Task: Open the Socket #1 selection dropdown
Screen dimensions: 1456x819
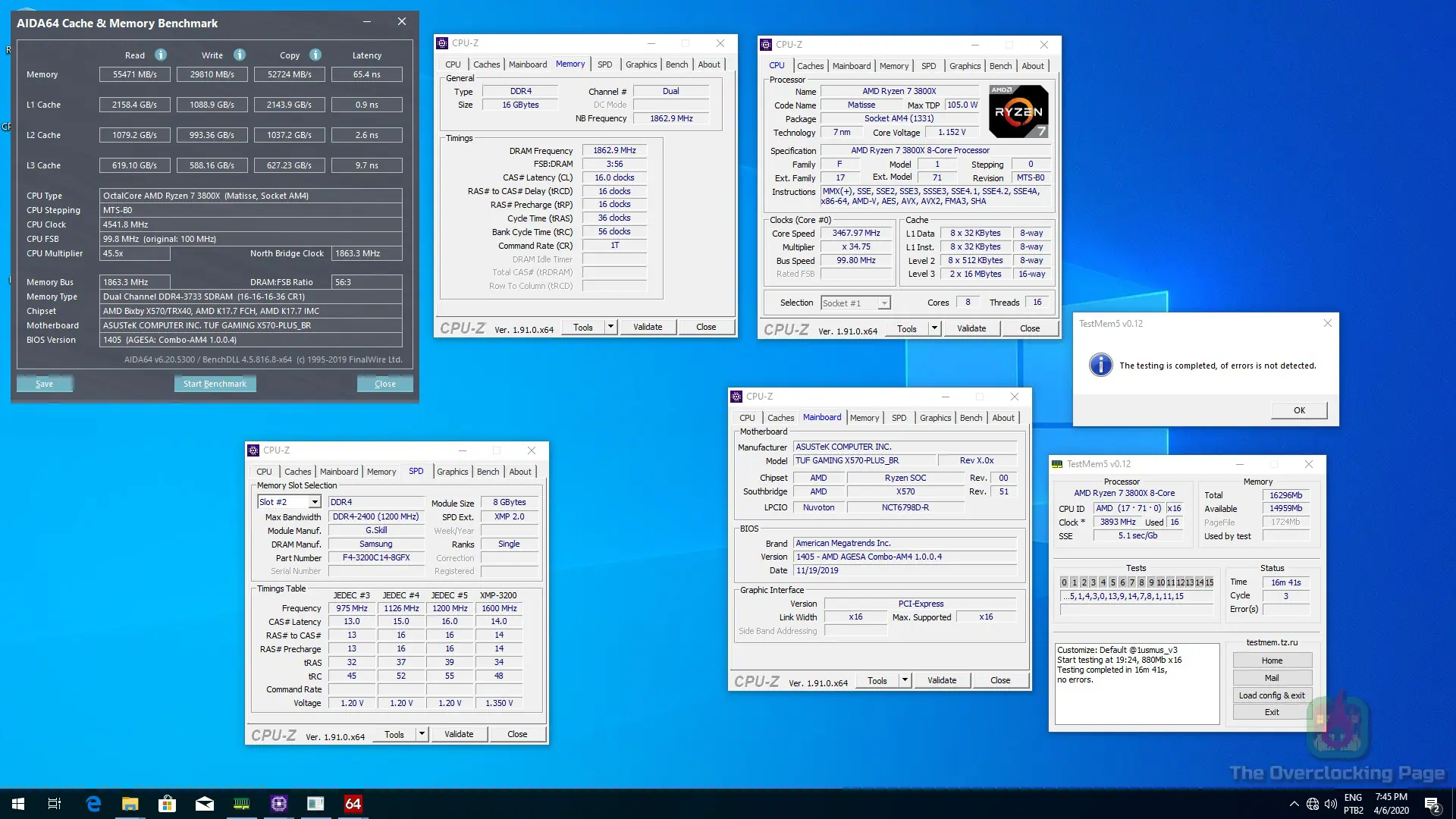Action: (883, 303)
